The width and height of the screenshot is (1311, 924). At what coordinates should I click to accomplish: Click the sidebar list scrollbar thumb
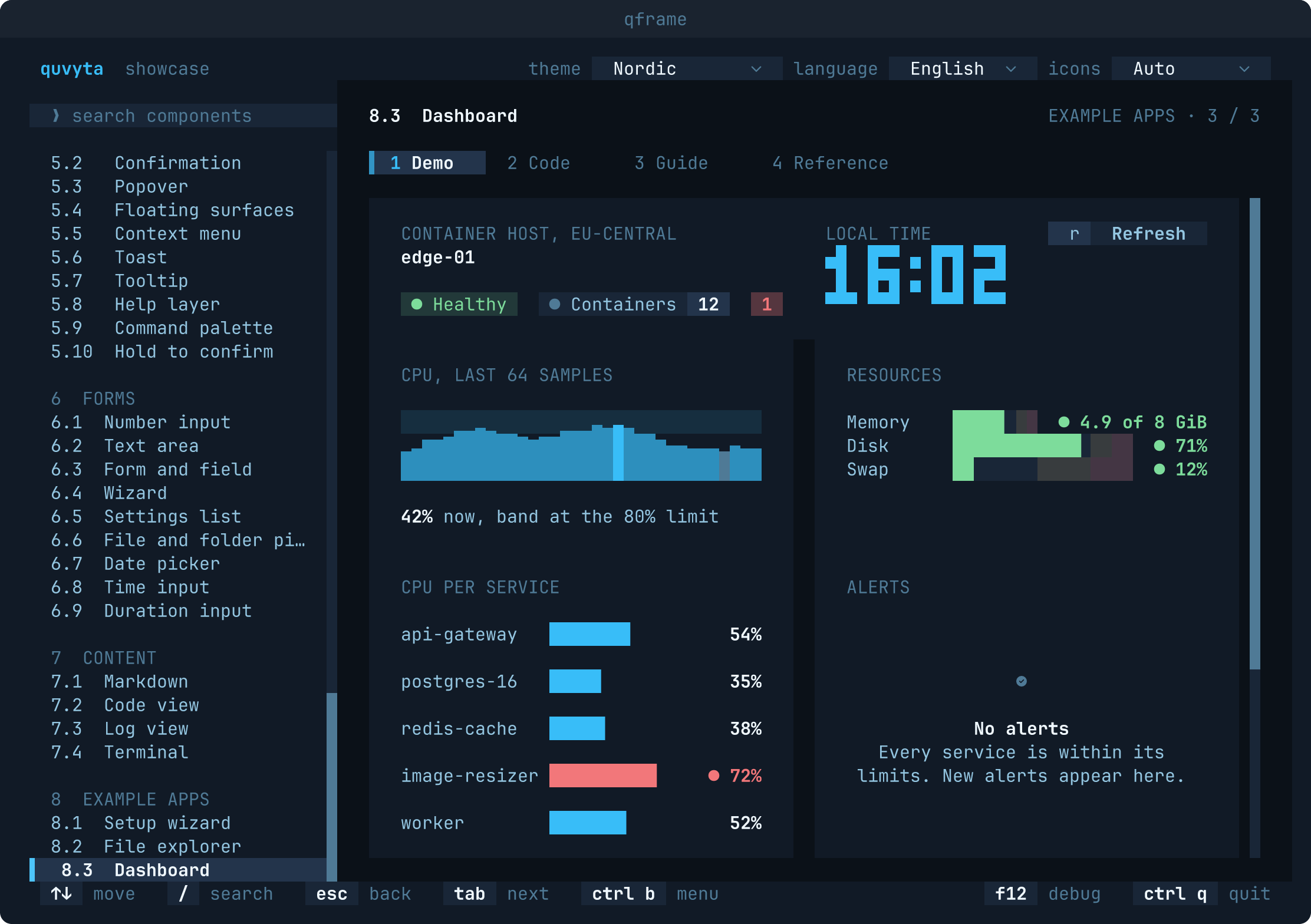[x=332, y=787]
